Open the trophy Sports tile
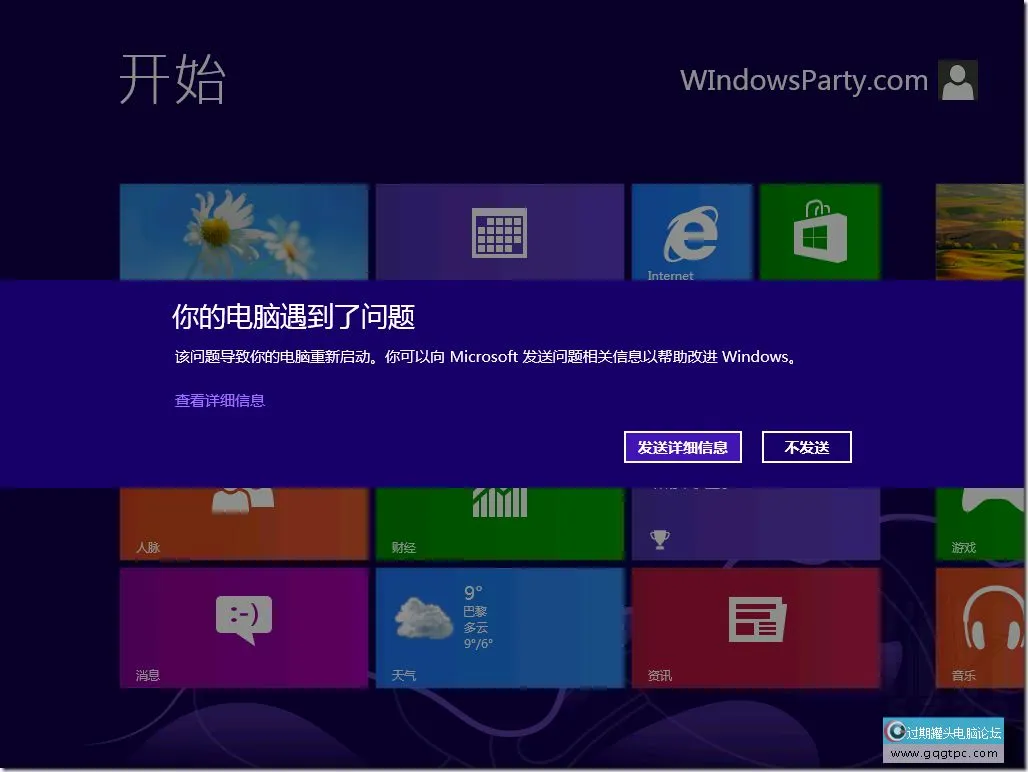Viewport: 1028px width, 772px height. [755, 523]
